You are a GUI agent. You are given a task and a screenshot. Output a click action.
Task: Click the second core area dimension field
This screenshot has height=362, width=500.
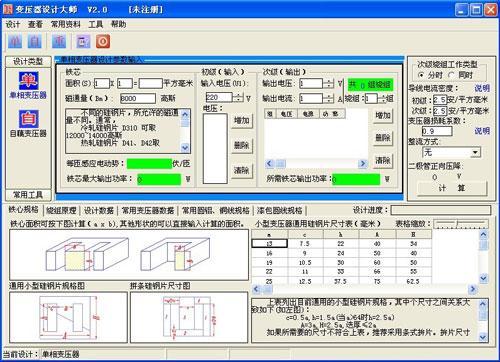[125, 83]
